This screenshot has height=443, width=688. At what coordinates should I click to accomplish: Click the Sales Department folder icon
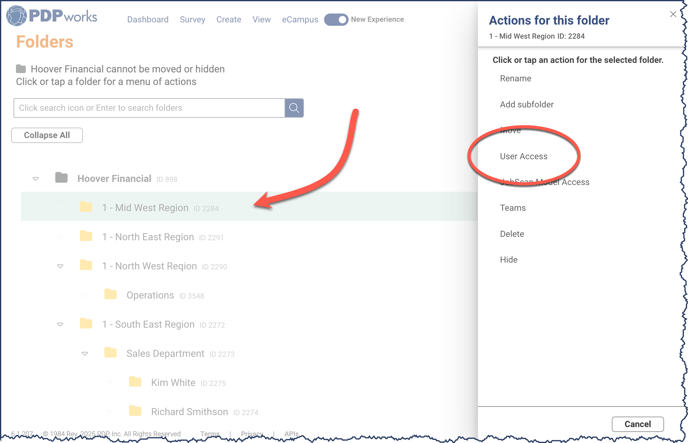click(111, 353)
